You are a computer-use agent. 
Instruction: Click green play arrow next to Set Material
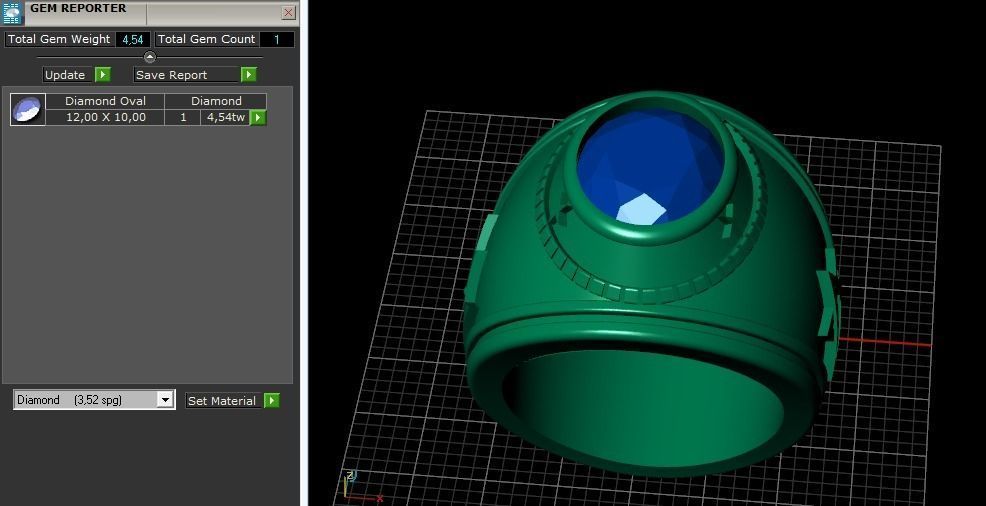click(272, 400)
